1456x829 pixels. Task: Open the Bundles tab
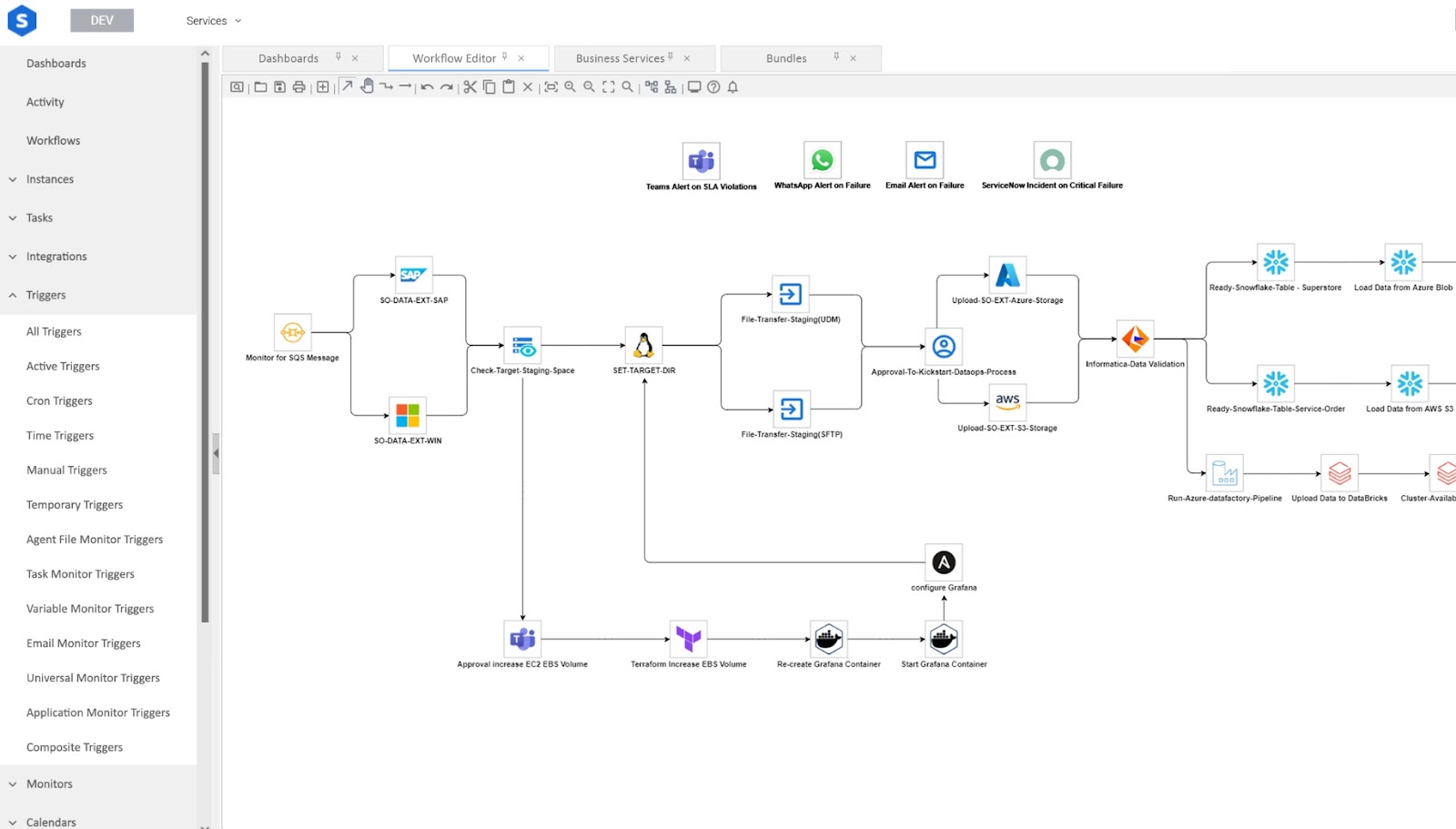click(x=786, y=58)
